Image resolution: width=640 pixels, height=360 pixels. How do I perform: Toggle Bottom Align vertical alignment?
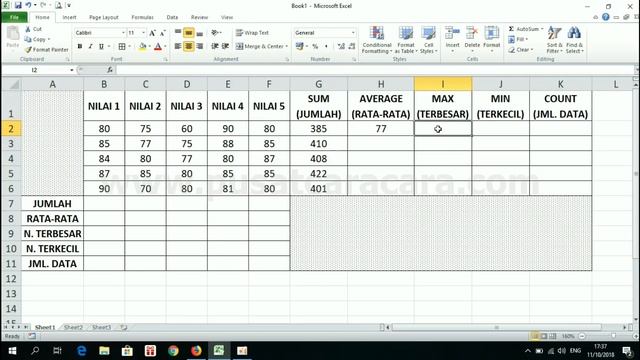pyautogui.click(x=200, y=33)
